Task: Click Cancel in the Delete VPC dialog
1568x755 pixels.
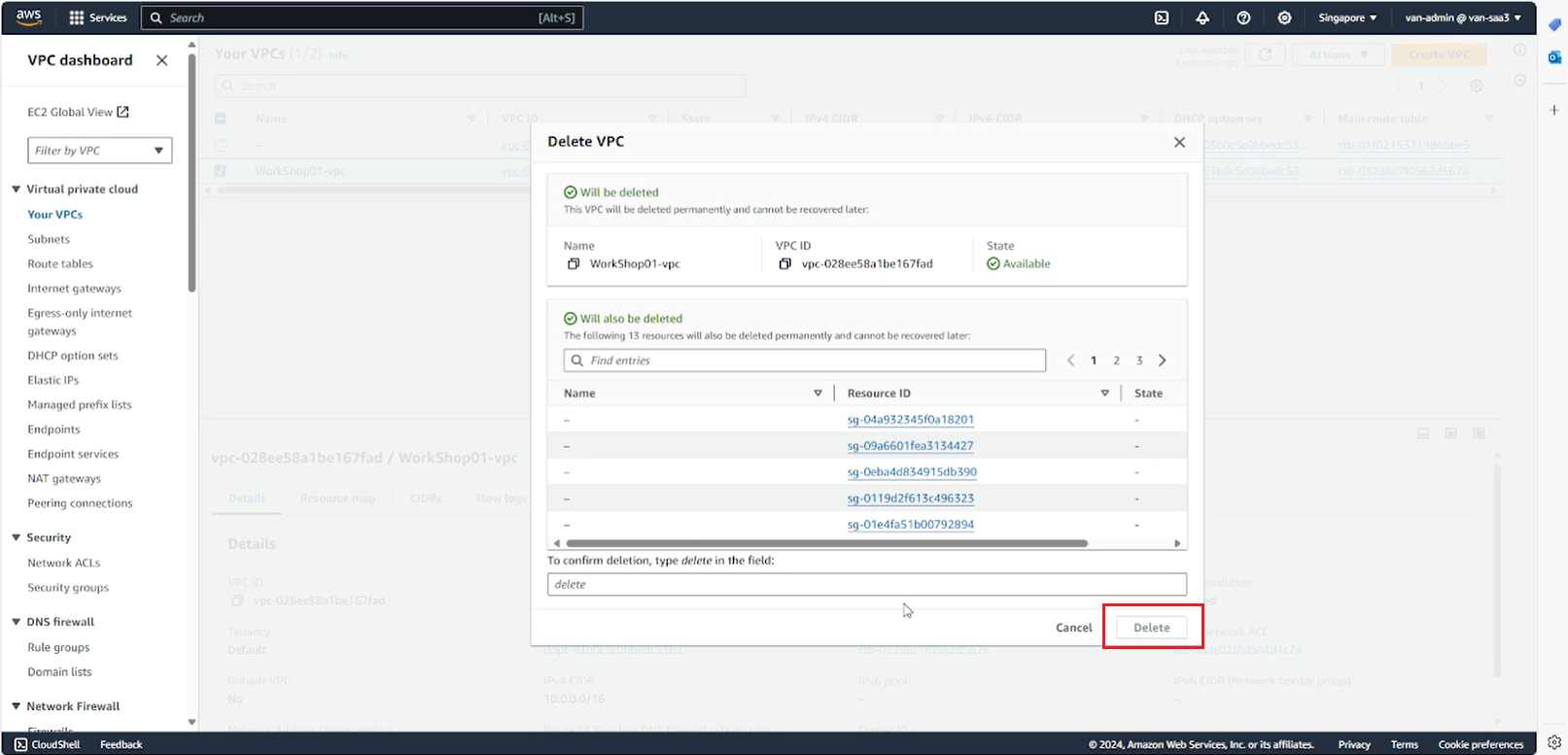Action: pos(1074,628)
